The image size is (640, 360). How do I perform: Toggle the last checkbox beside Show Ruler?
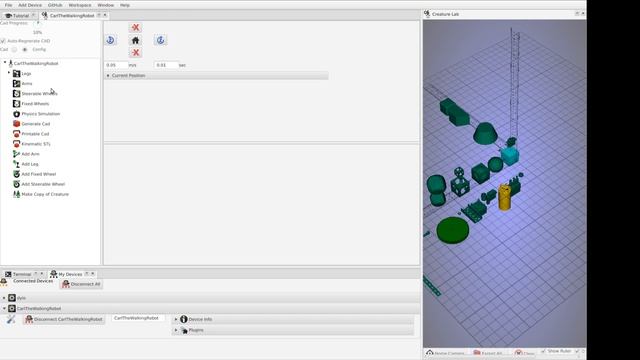(x=577, y=351)
